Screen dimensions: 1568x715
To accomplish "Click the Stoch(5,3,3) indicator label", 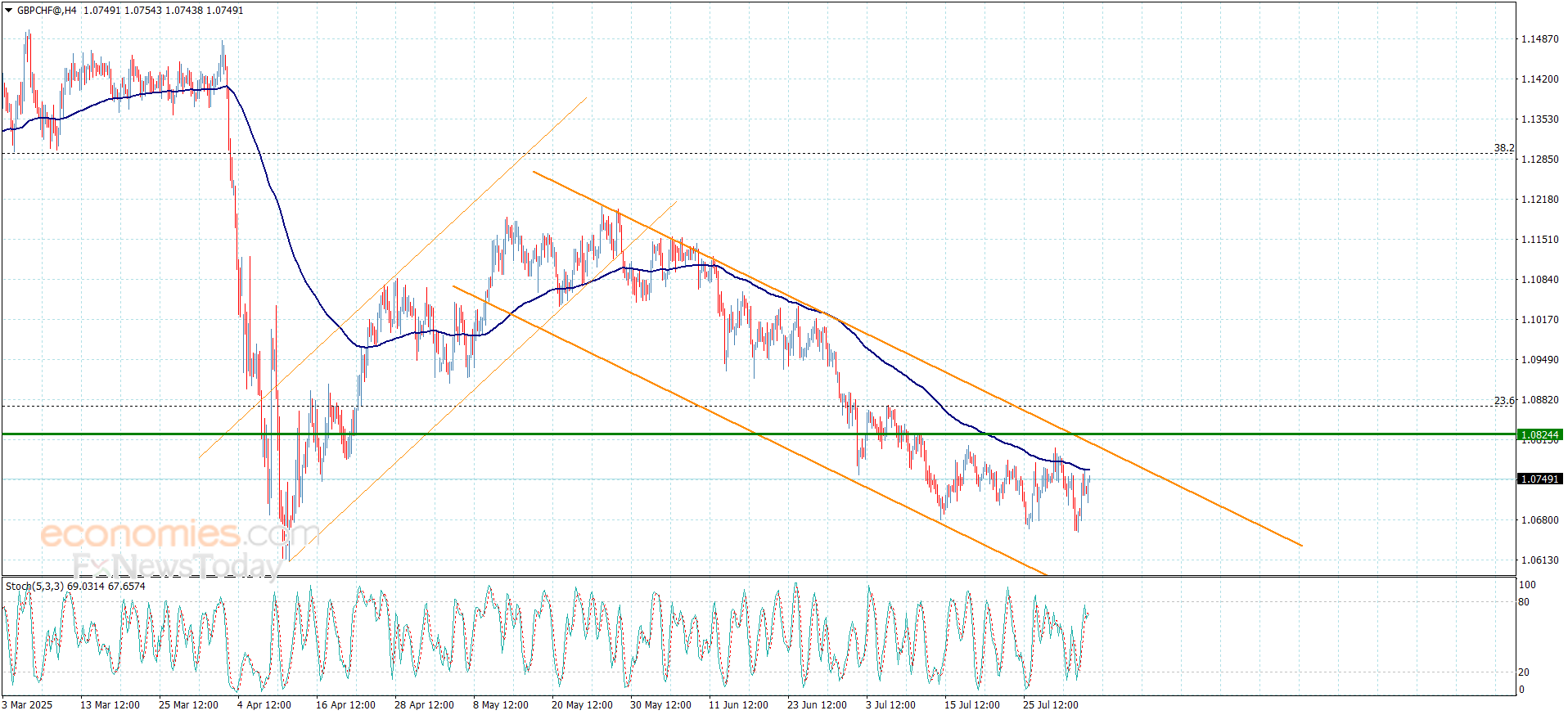I will [75, 587].
